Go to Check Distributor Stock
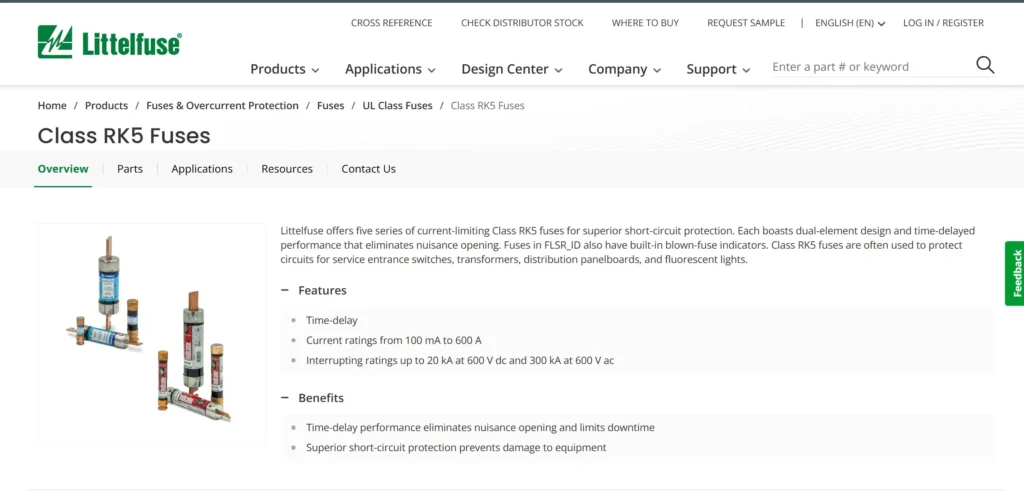This screenshot has width=1024, height=492. pos(522,23)
